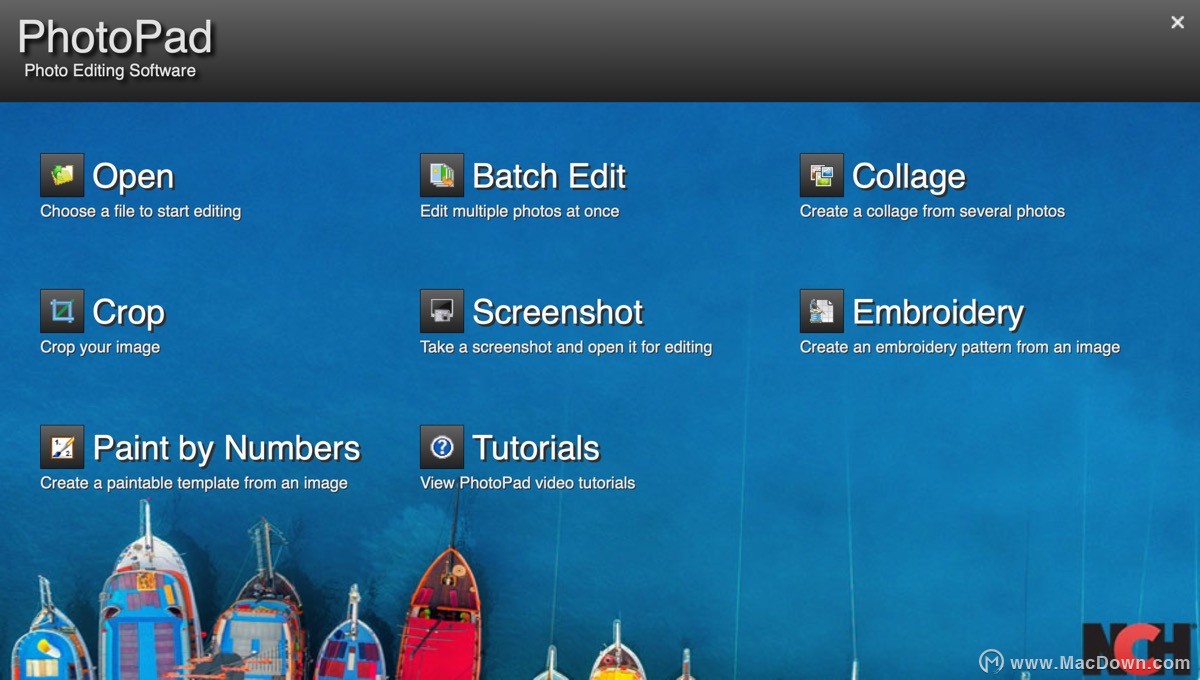Open the Tutorials question mark icon
The width and height of the screenshot is (1200, 680).
pos(442,447)
